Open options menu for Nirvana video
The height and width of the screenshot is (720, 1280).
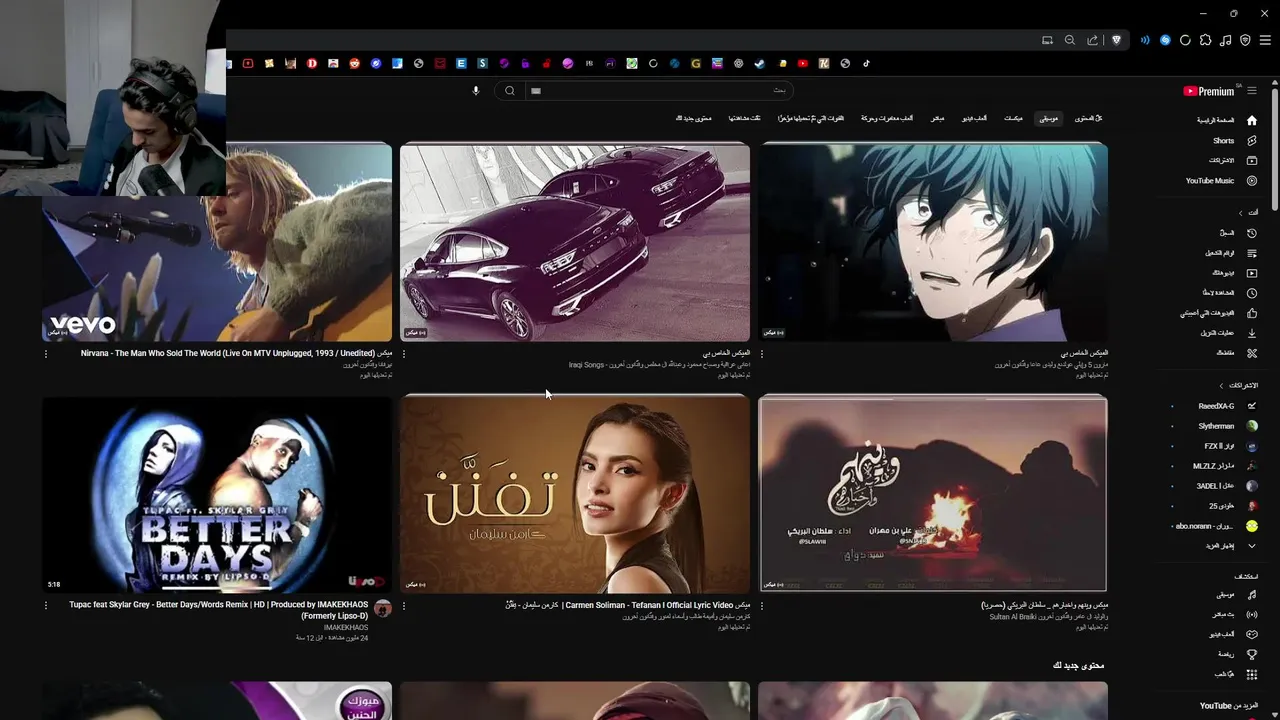[45, 353]
